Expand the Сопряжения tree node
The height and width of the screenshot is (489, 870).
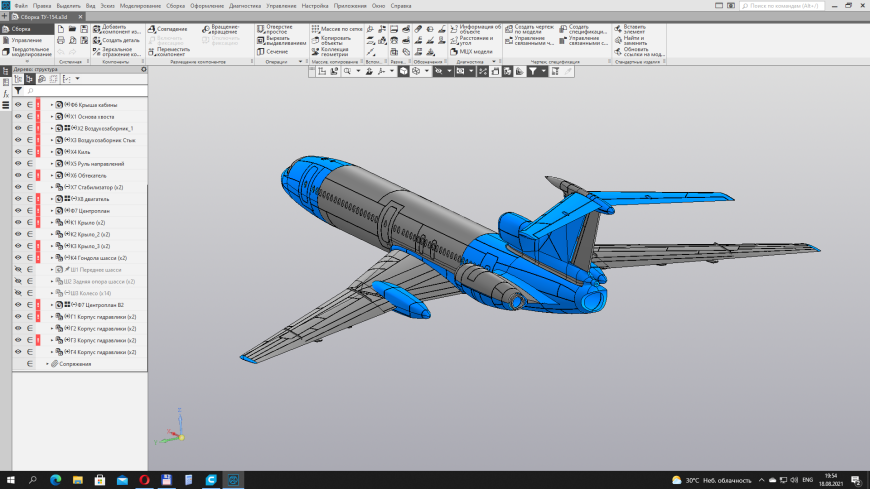(x=46, y=364)
